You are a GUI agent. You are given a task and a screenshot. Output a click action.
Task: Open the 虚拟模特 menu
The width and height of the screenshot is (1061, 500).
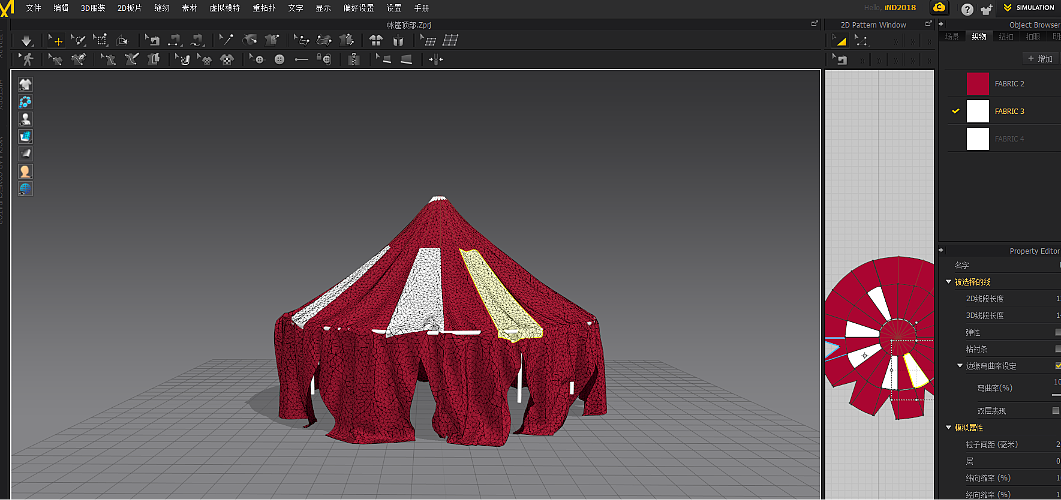click(225, 9)
